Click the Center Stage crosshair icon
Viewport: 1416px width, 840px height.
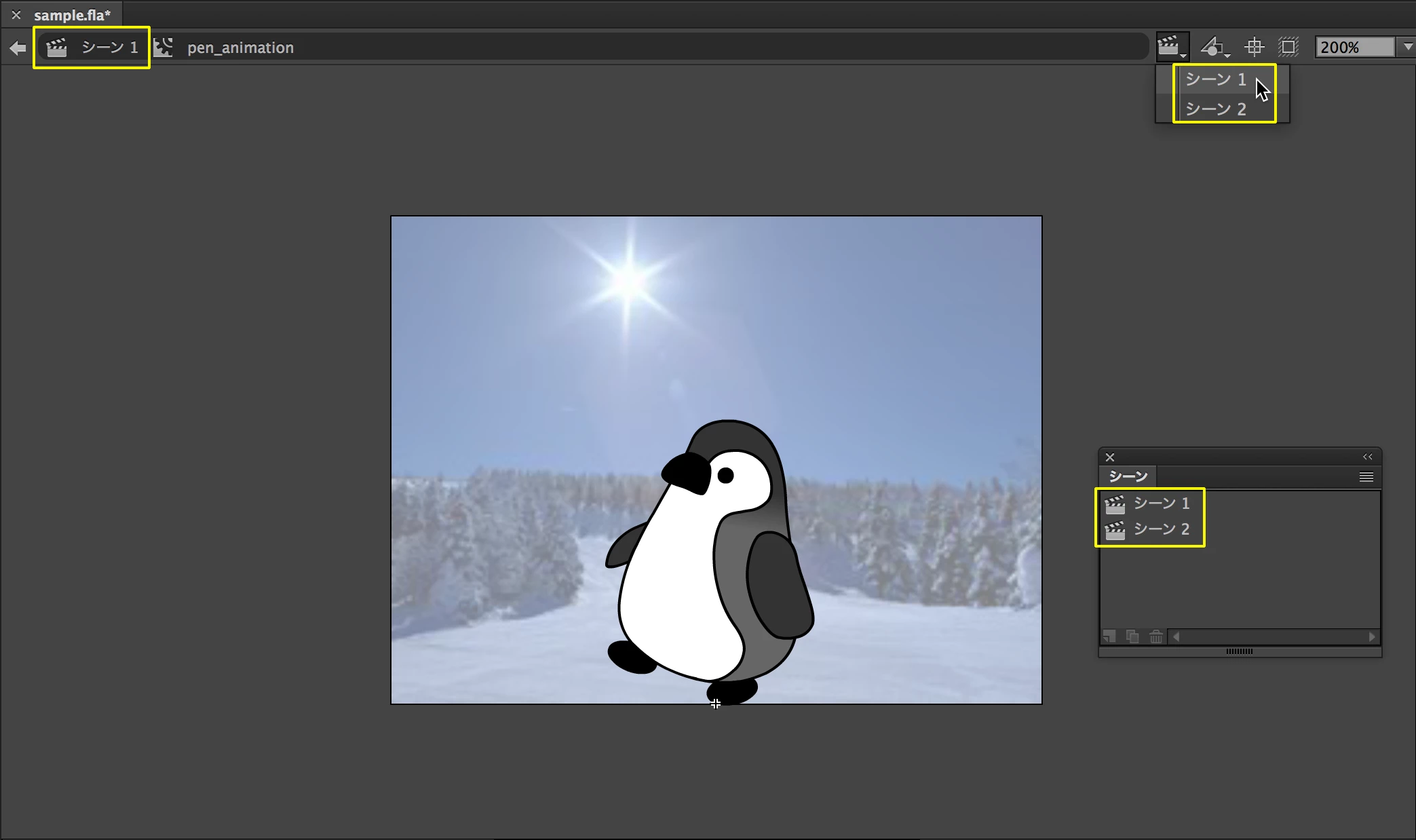pos(1254,47)
